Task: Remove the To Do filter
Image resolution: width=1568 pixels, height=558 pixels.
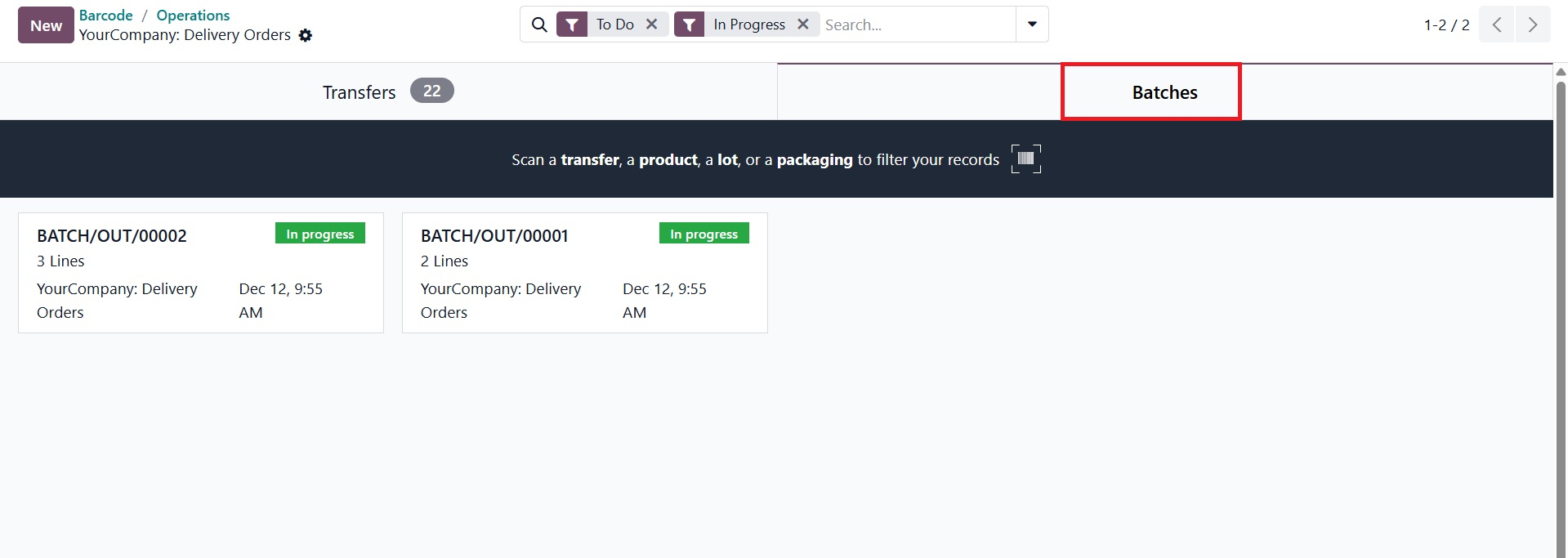Action: click(x=651, y=25)
